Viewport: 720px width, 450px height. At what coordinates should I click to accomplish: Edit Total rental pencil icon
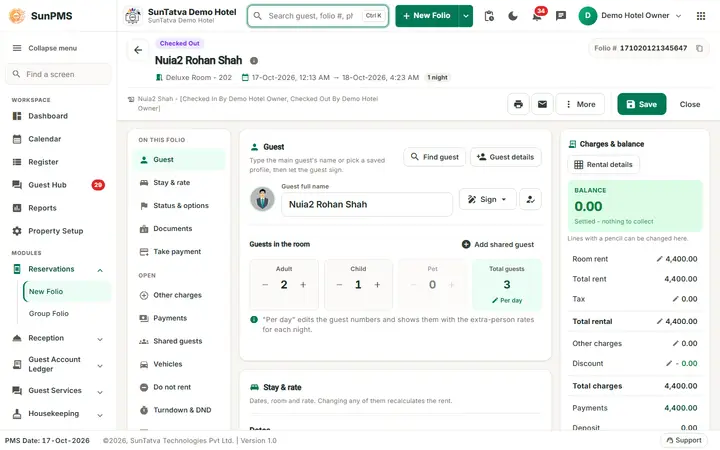[659, 321]
